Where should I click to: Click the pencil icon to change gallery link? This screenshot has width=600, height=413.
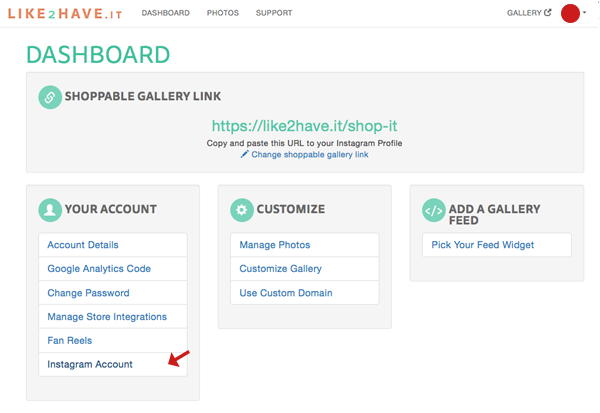pyautogui.click(x=244, y=155)
